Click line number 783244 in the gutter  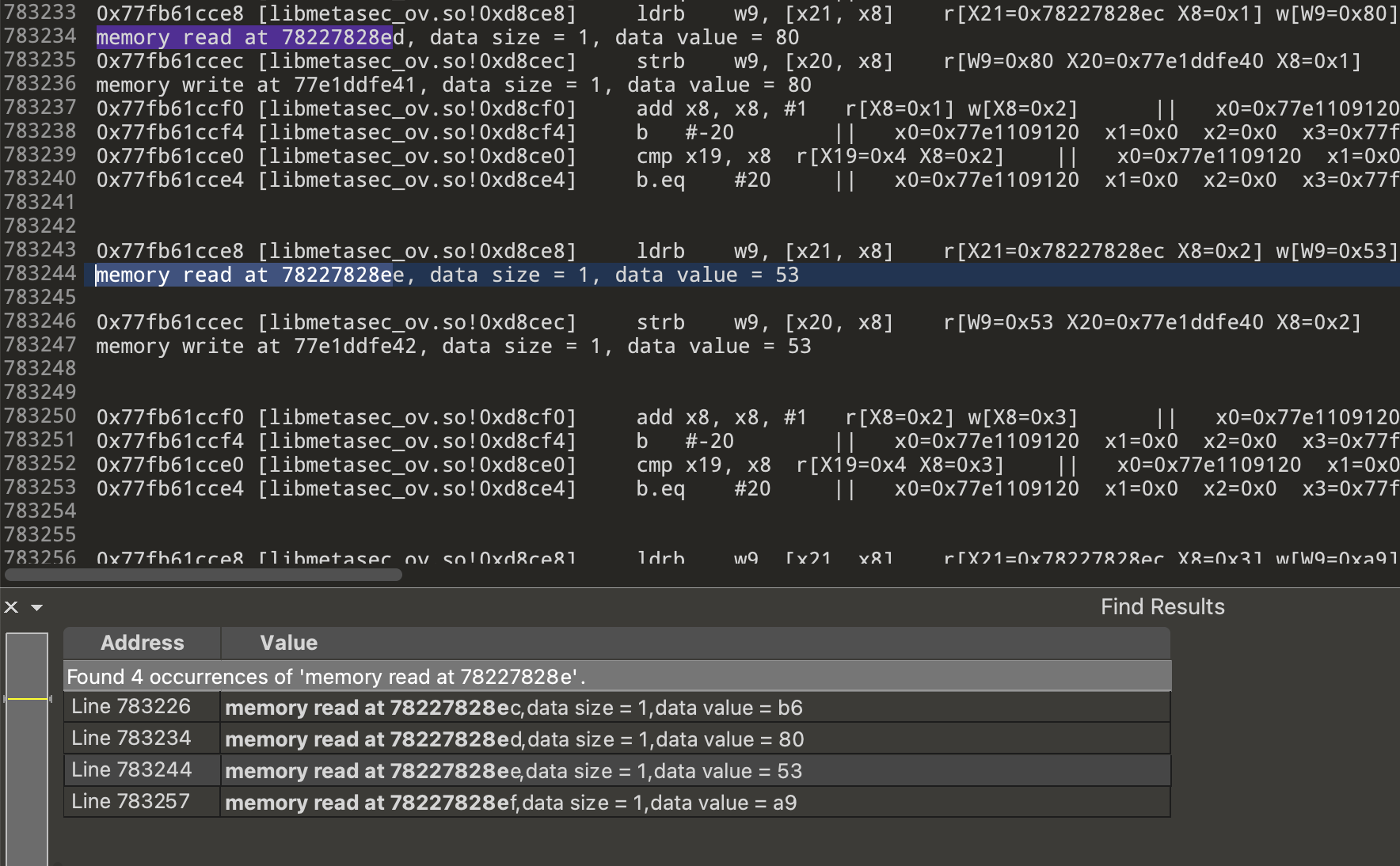[x=40, y=274]
